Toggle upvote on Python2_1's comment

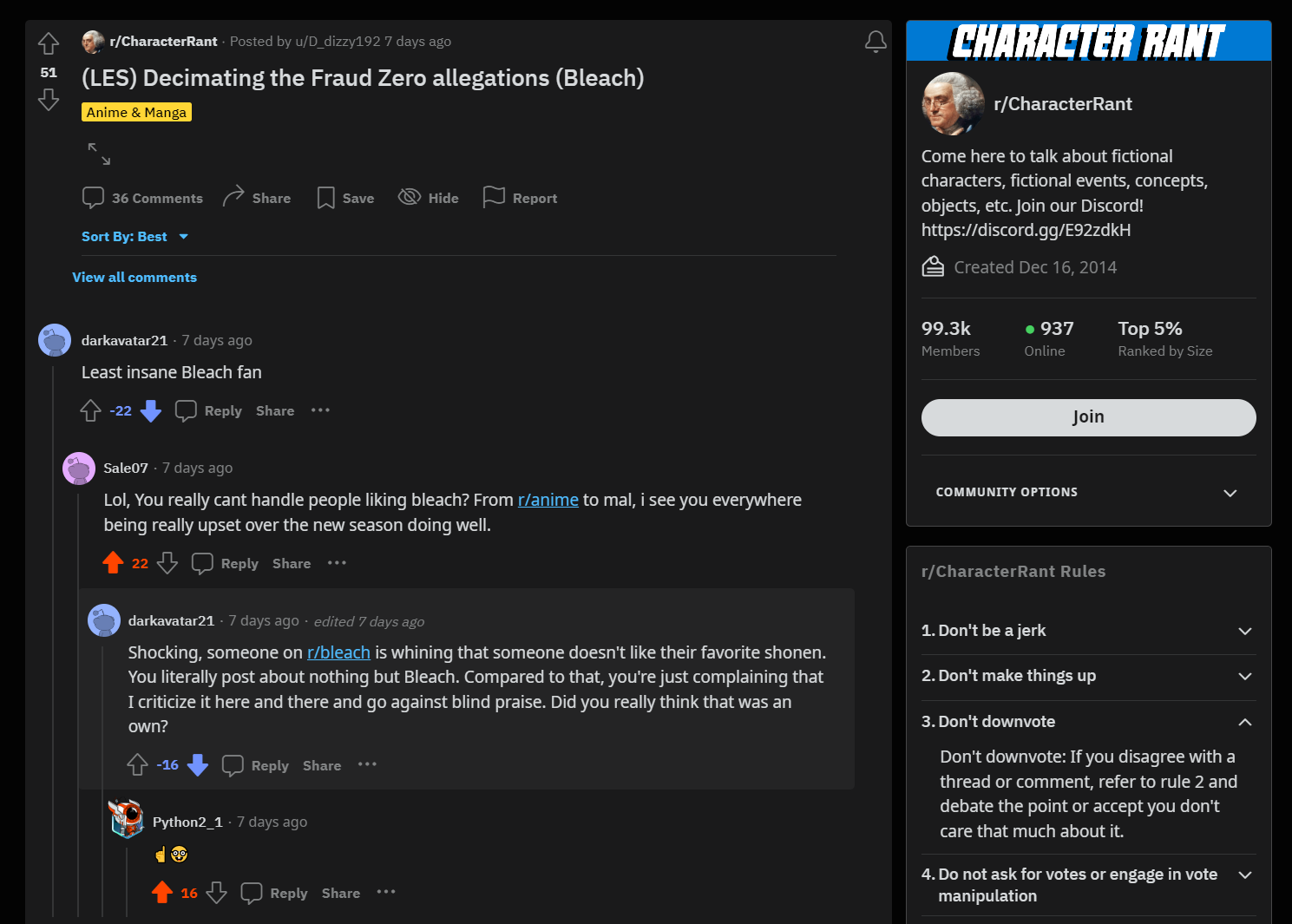pos(162,893)
